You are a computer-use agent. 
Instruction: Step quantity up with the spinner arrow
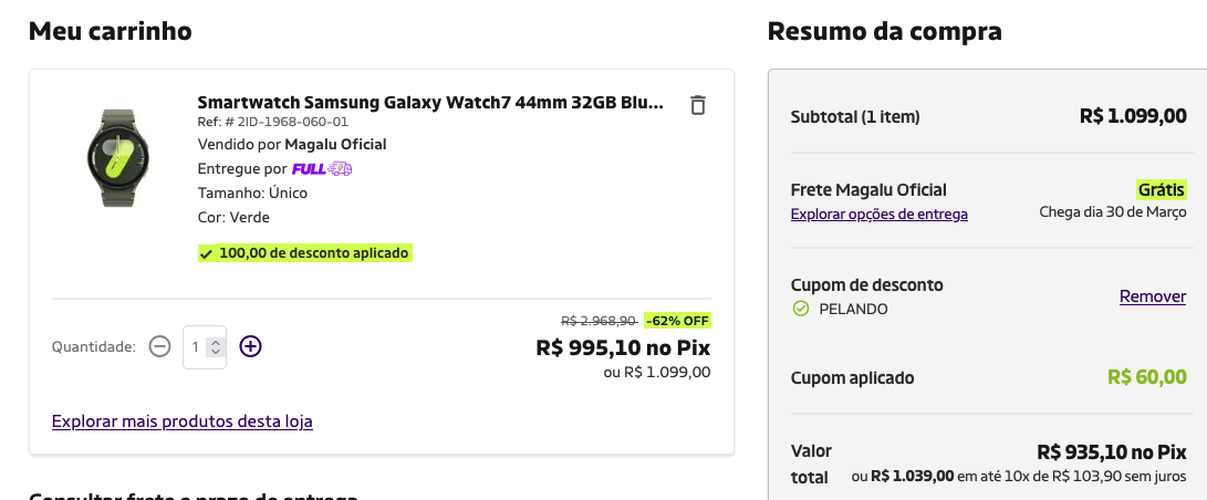(x=213, y=342)
